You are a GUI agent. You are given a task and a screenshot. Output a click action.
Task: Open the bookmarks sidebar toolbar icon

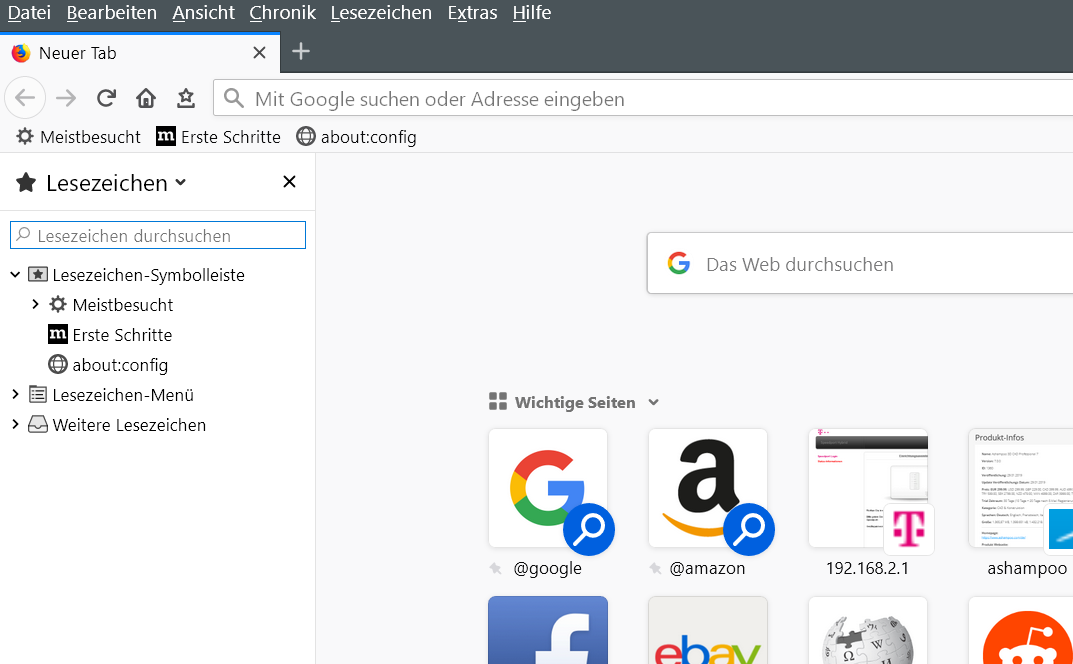coord(186,98)
